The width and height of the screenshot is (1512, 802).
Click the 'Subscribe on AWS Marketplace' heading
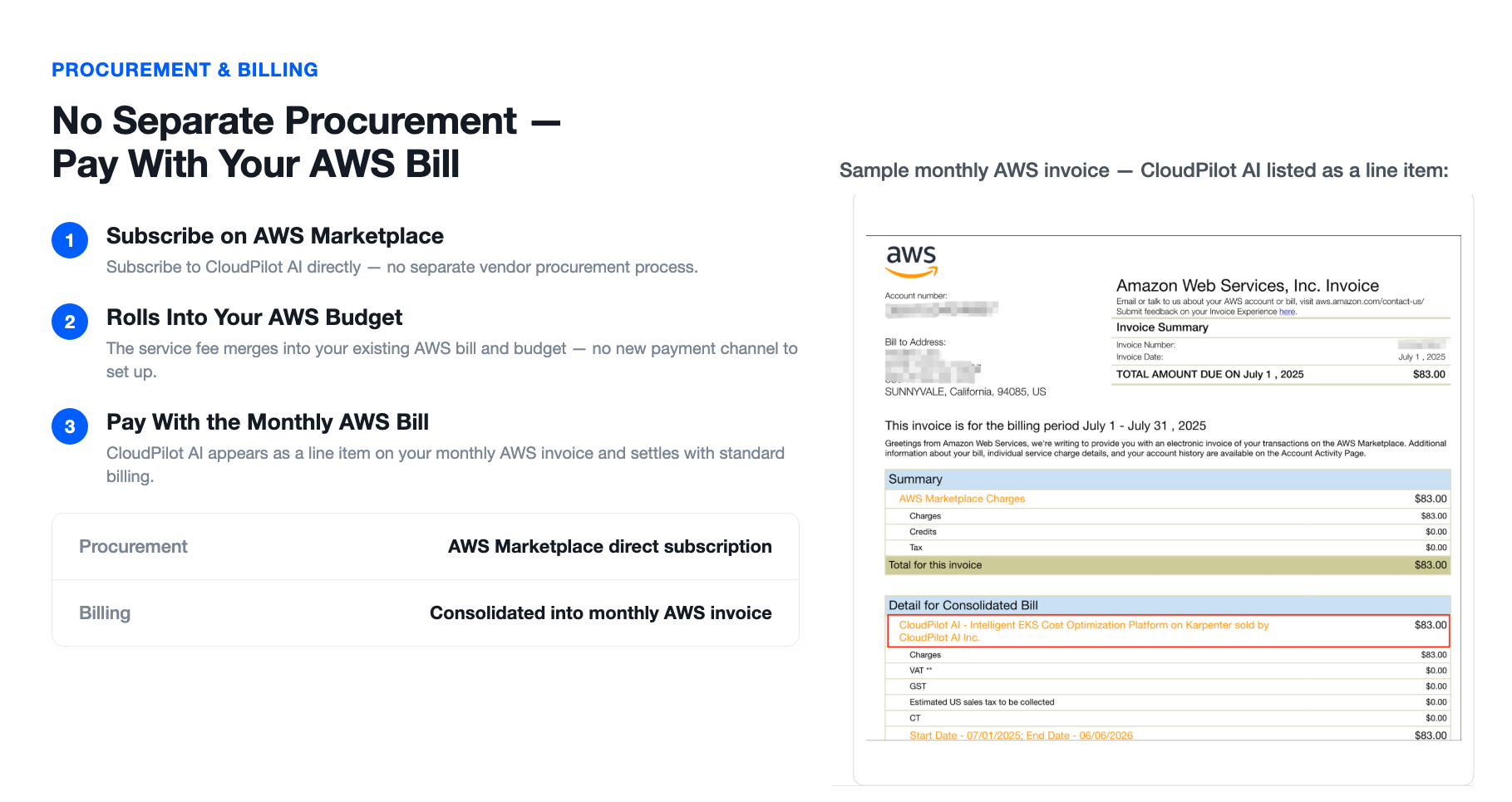click(x=275, y=236)
